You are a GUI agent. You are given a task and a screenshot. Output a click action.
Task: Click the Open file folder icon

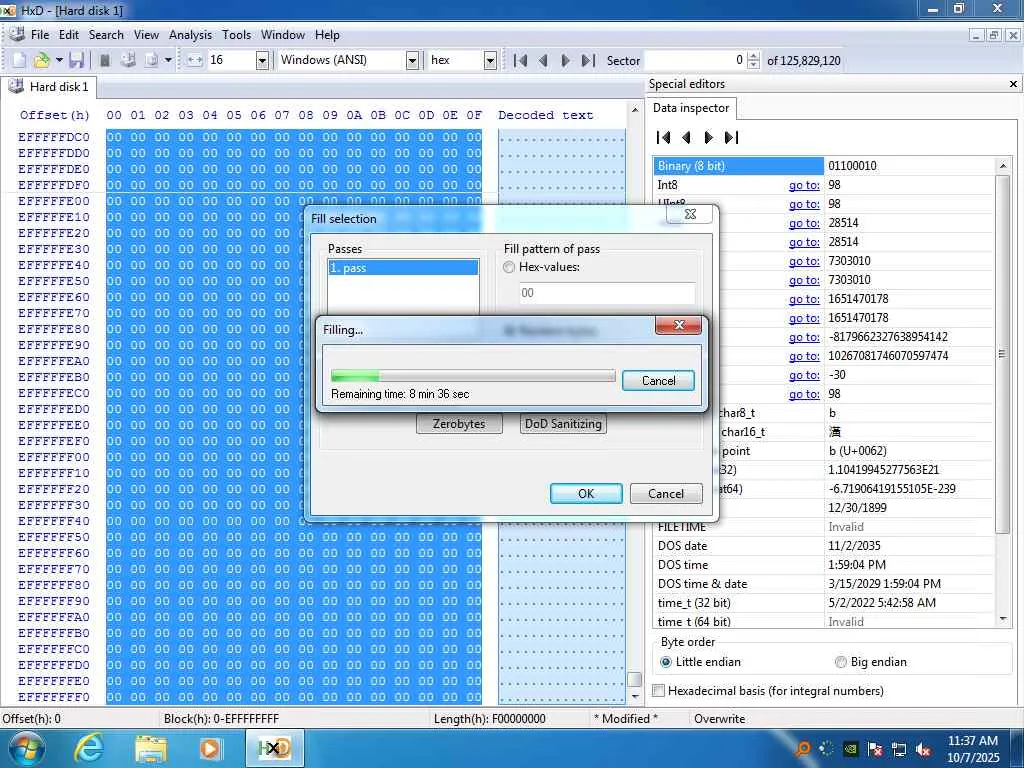pyautogui.click(x=41, y=60)
